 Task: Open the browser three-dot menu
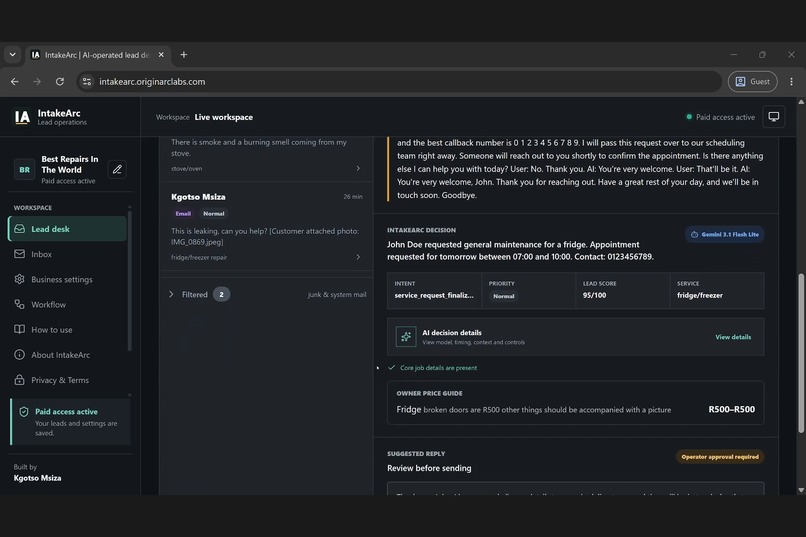792,82
